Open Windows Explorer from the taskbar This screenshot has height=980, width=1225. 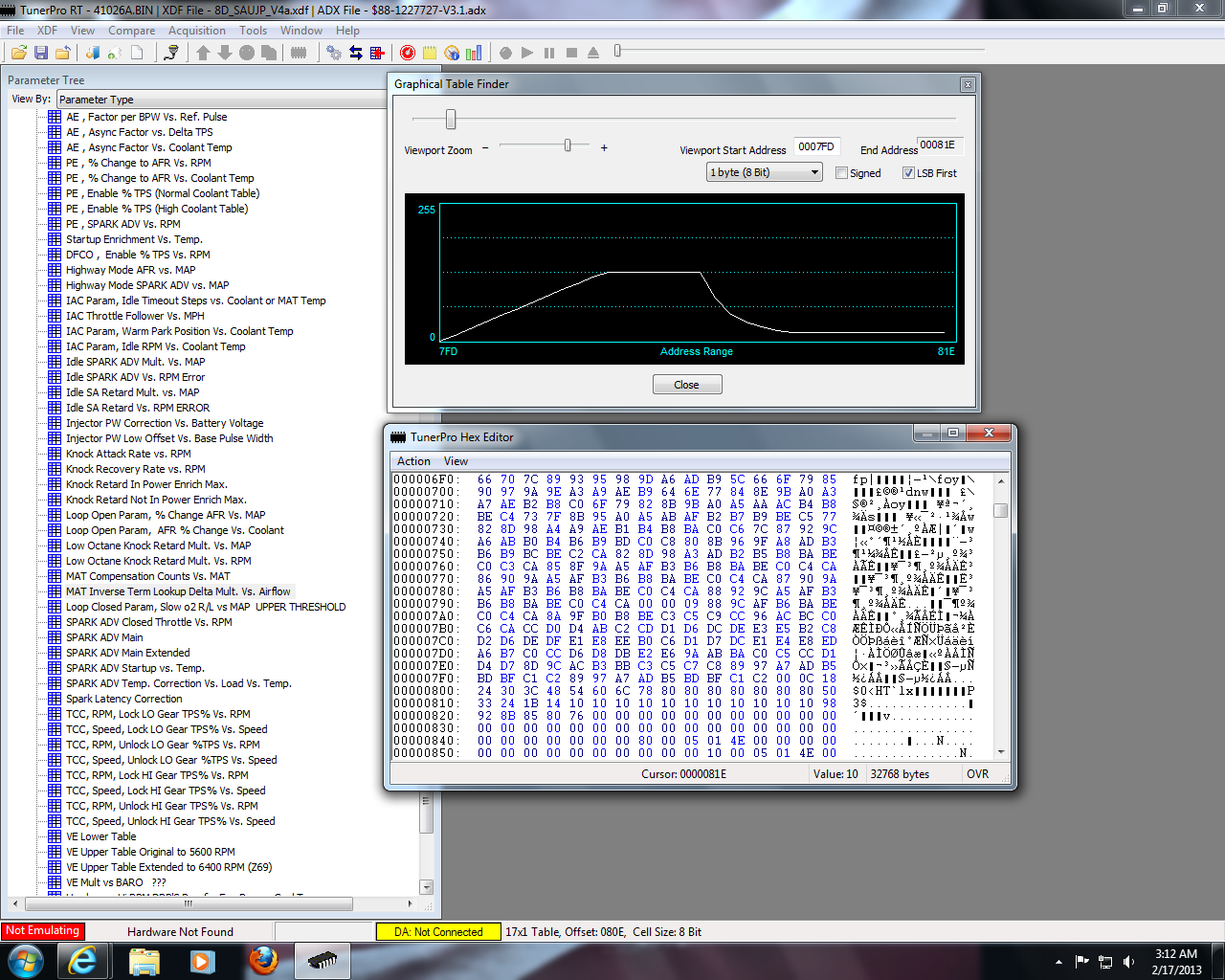(144, 961)
